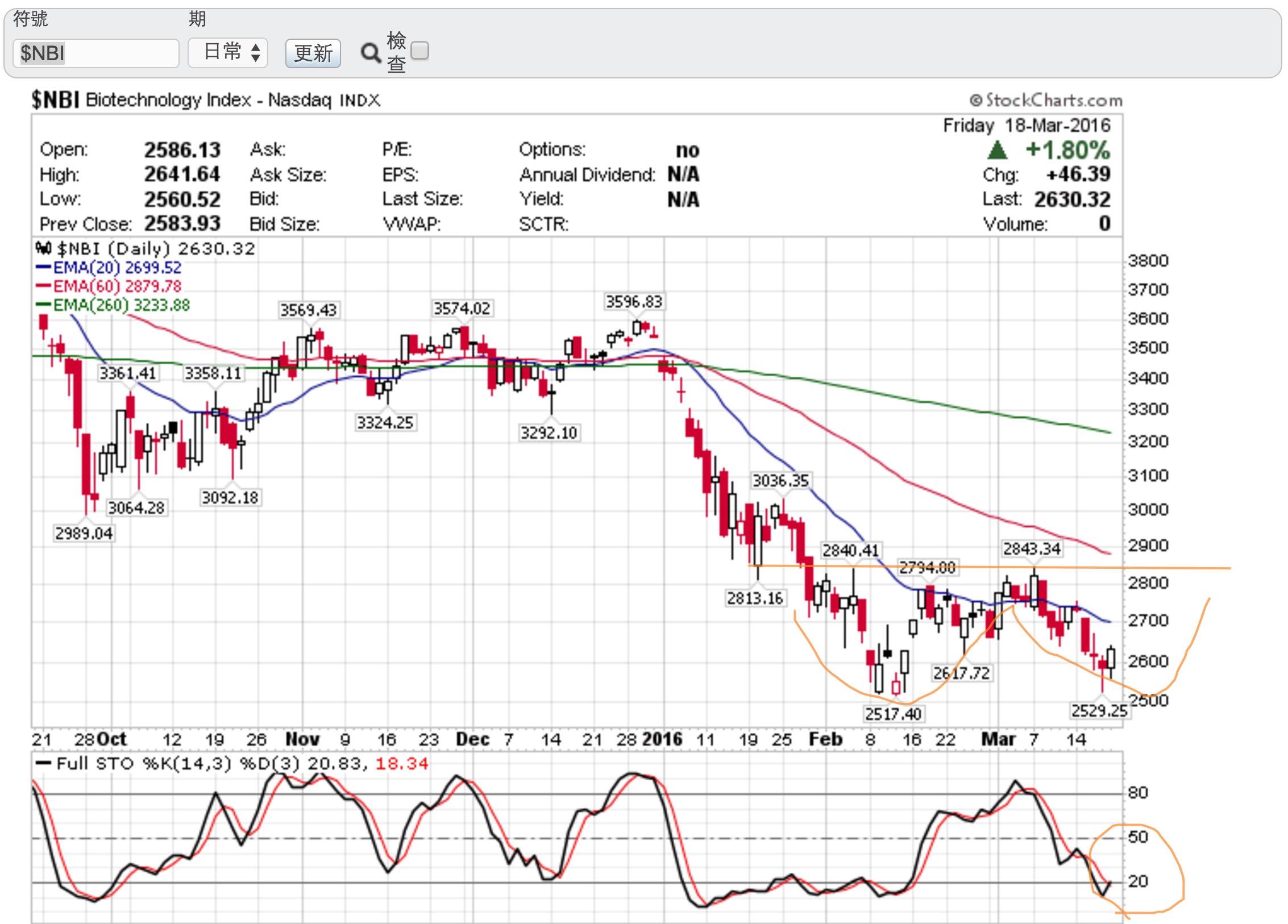Click the 2989.04 low price label
The height and width of the screenshot is (924, 1288).
click(84, 534)
